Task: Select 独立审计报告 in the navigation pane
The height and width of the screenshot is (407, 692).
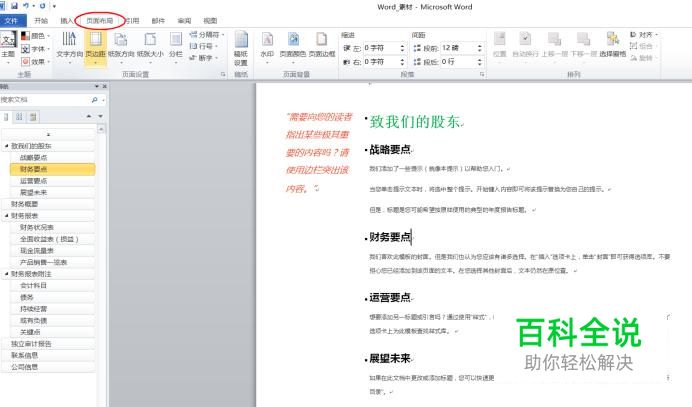Action: tap(48, 343)
